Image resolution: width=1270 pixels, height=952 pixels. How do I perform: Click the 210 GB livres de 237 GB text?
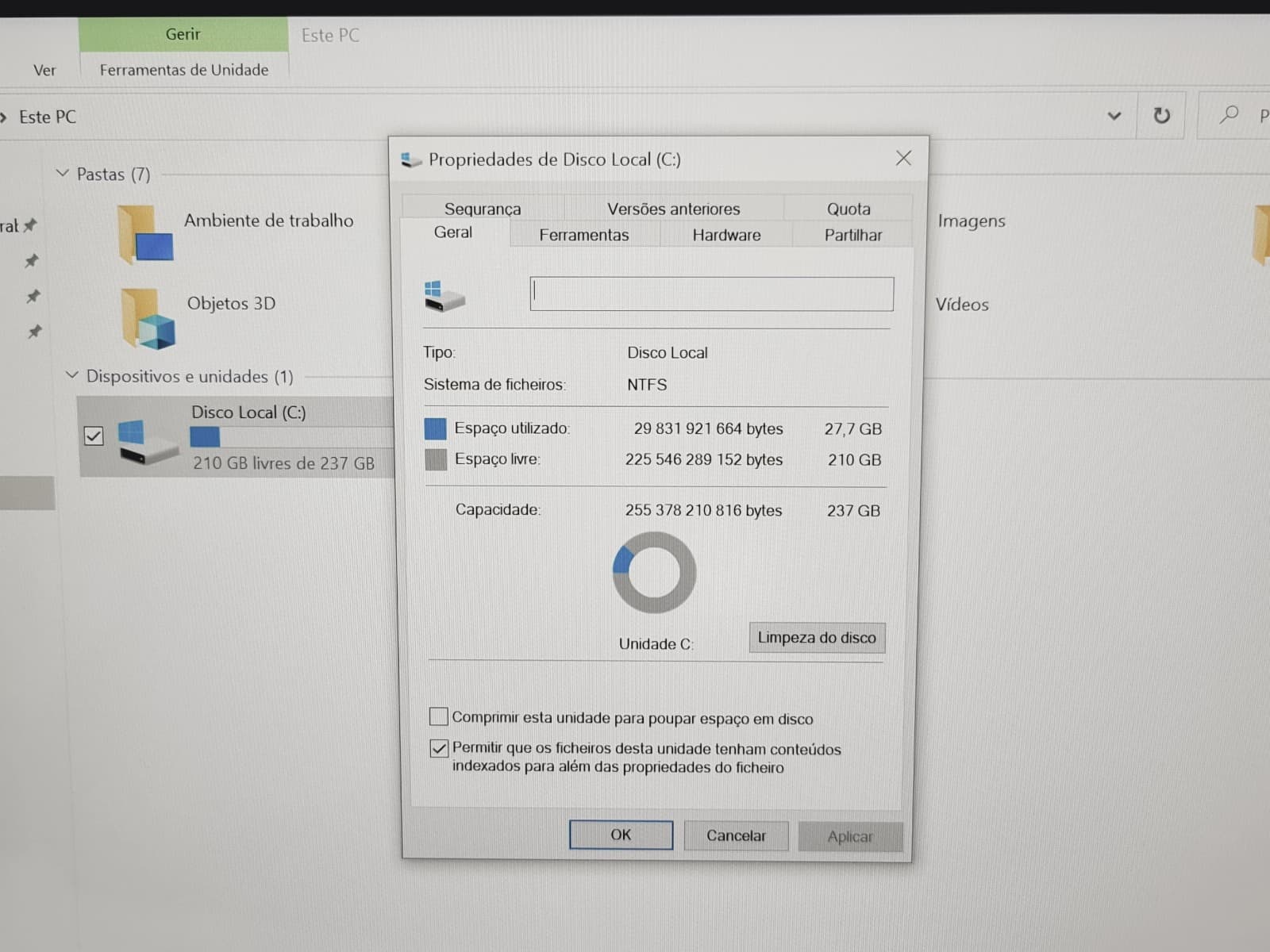click(283, 463)
